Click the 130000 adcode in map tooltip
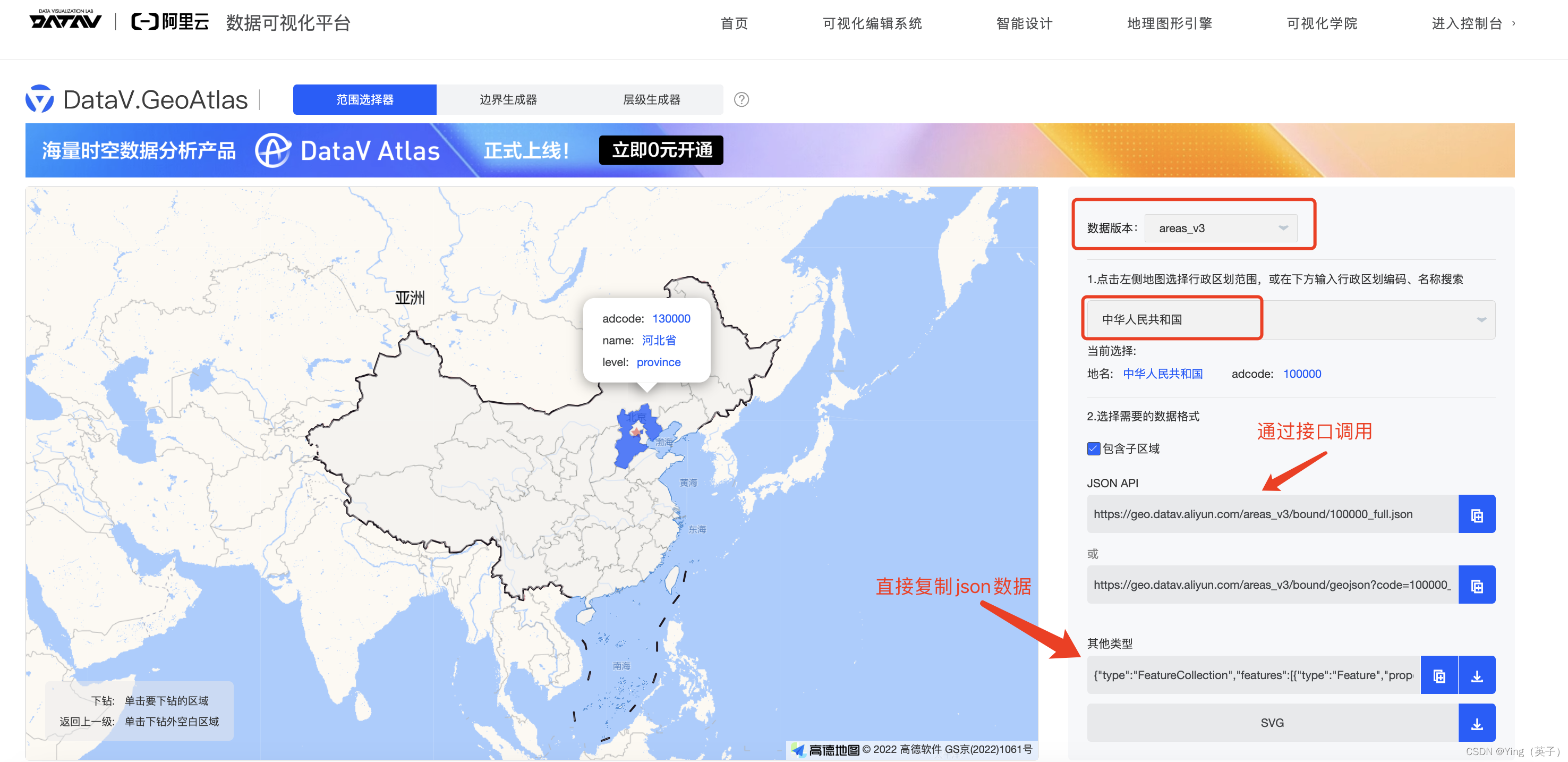The height and width of the screenshot is (762, 1568). pyautogui.click(x=671, y=319)
